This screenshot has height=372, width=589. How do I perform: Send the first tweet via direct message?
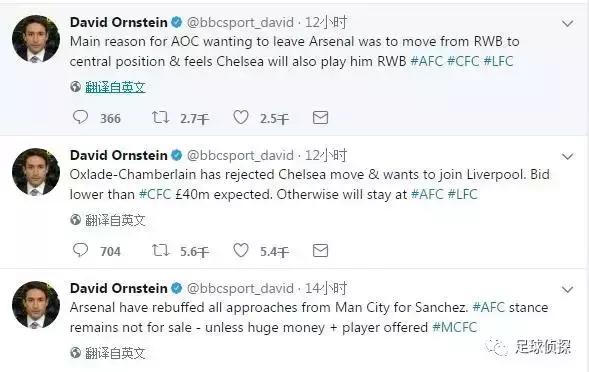320,118
